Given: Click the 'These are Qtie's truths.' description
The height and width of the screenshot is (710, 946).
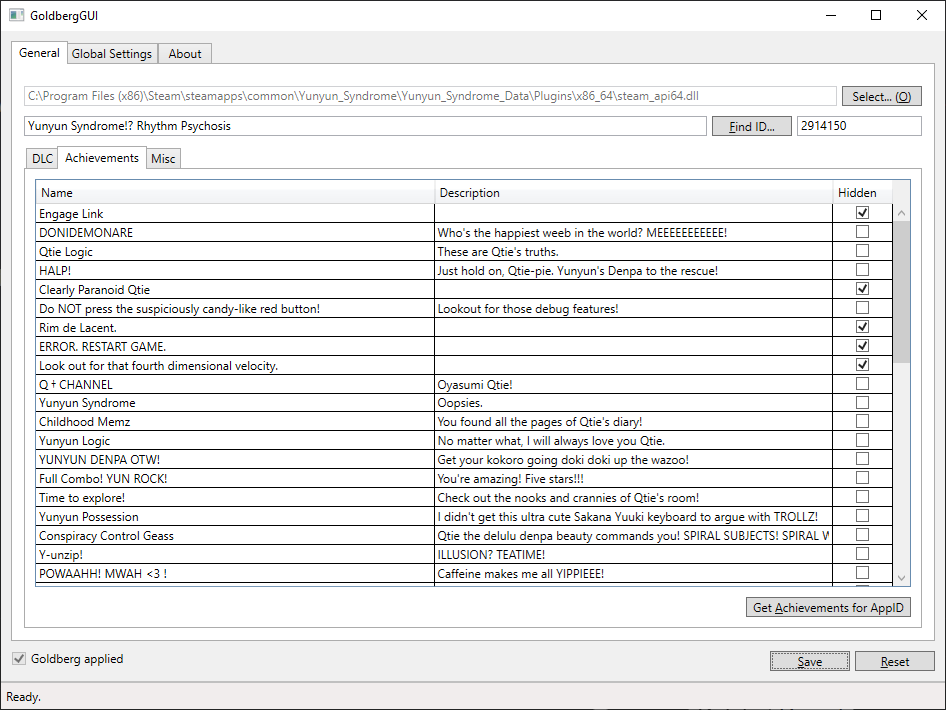Looking at the screenshot, I should click(x=633, y=252).
